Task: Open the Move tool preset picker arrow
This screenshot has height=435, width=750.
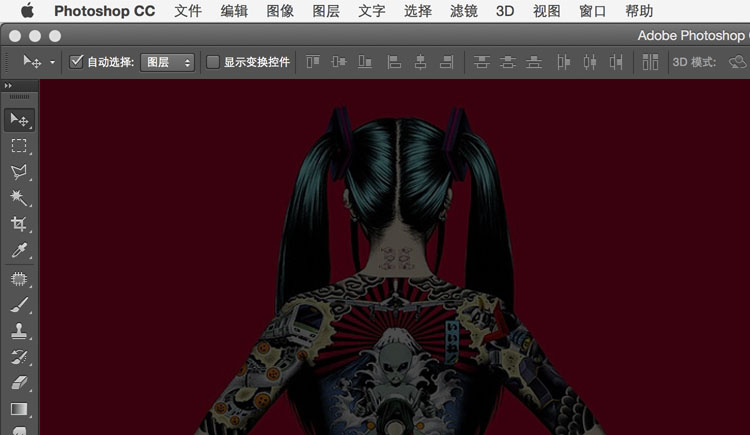Action: (x=52, y=62)
